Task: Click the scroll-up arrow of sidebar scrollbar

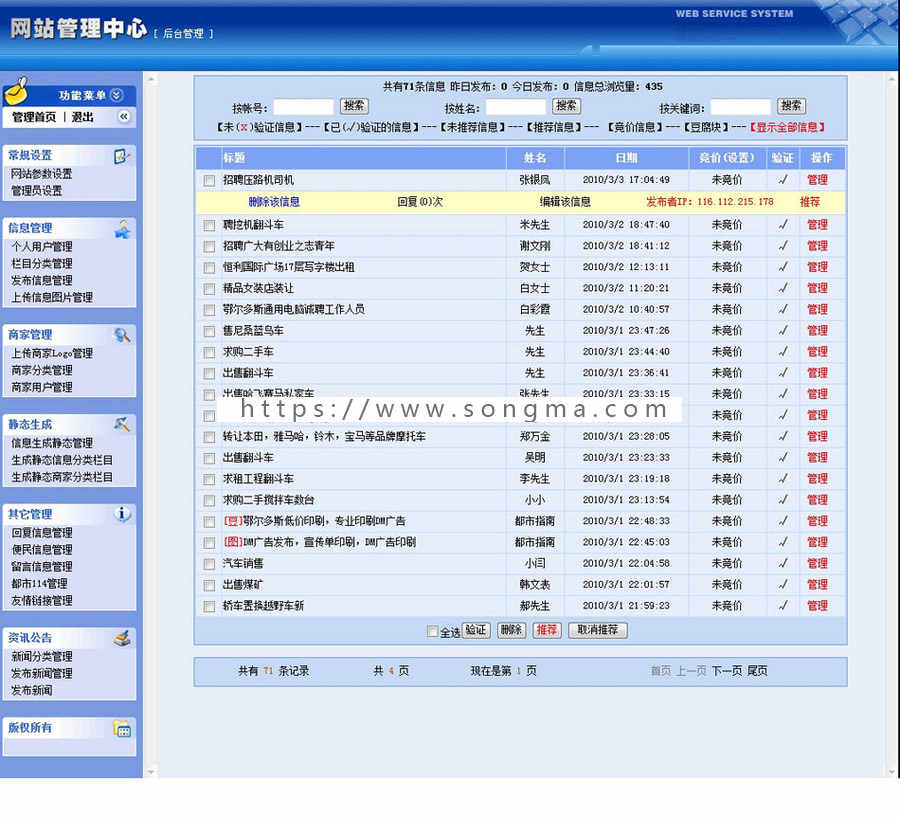Action: pos(150,79)
